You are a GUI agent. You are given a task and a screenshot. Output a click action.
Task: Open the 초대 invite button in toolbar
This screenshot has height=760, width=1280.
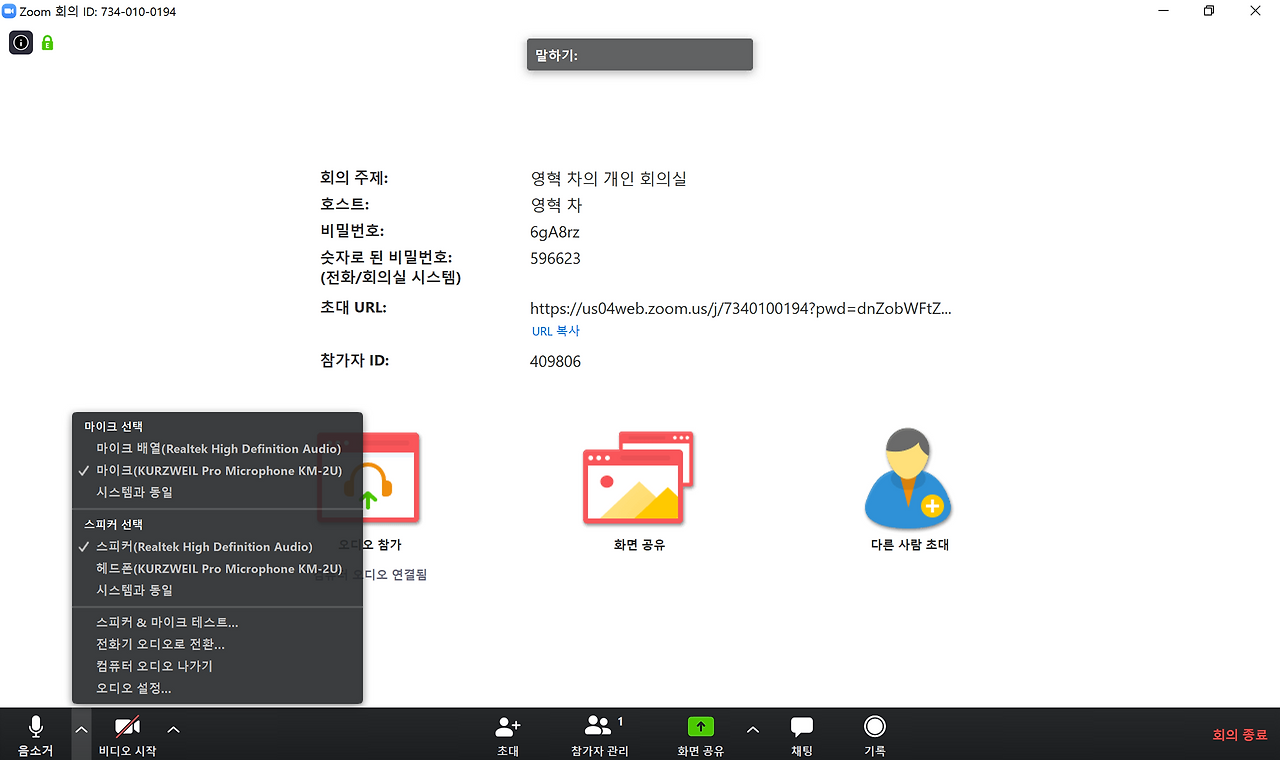click(508, 735)
